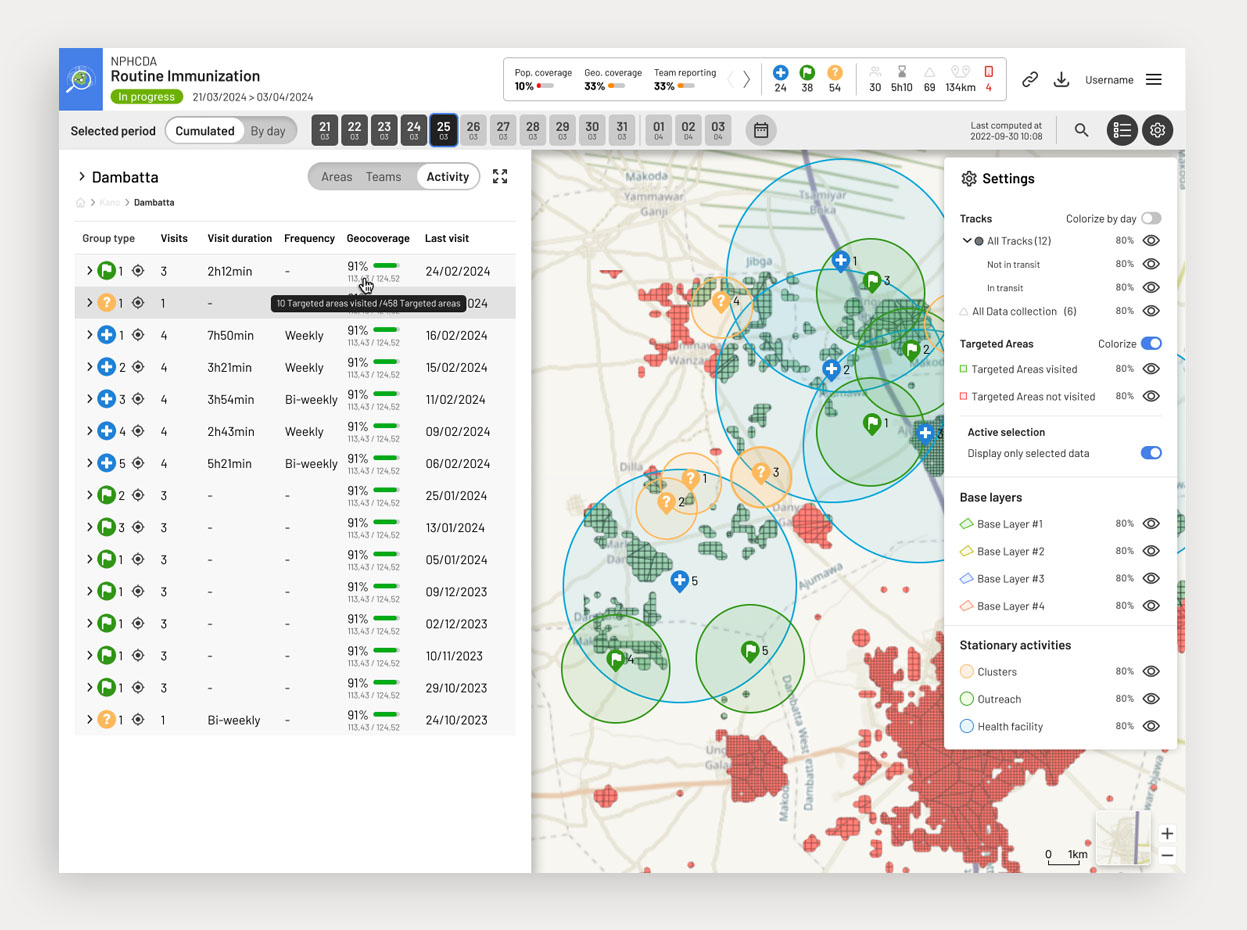
Task: Click the minimap thumbnail
Action: click(x=1125, y=839)
